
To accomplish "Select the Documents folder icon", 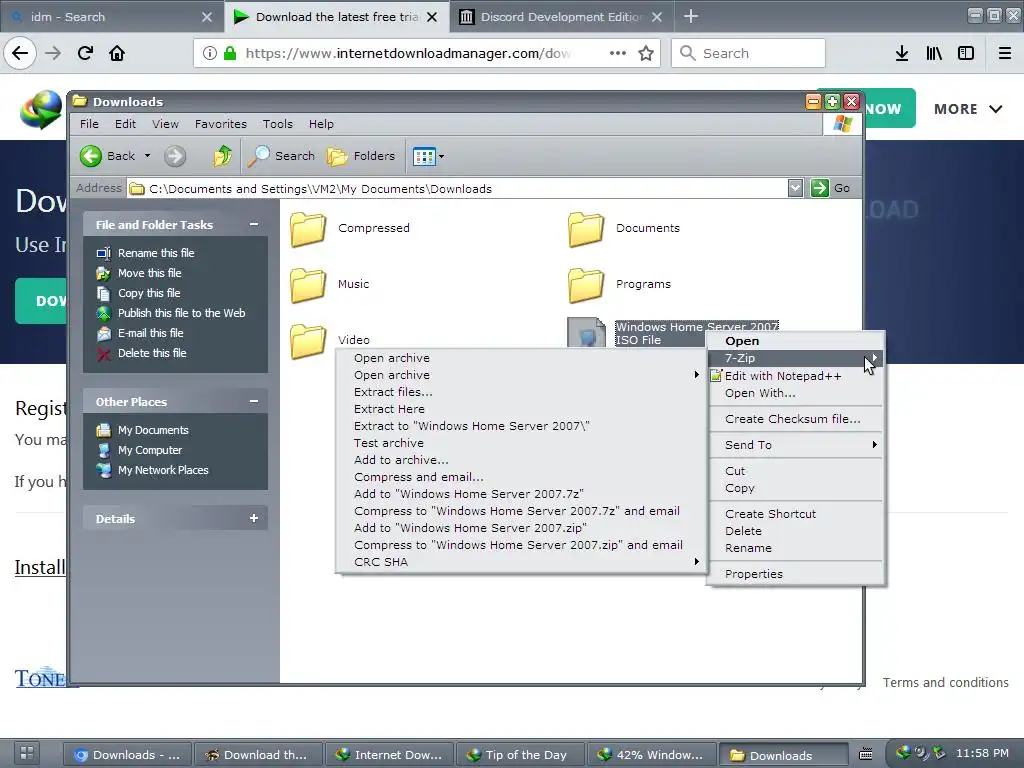I will [586, 229].
